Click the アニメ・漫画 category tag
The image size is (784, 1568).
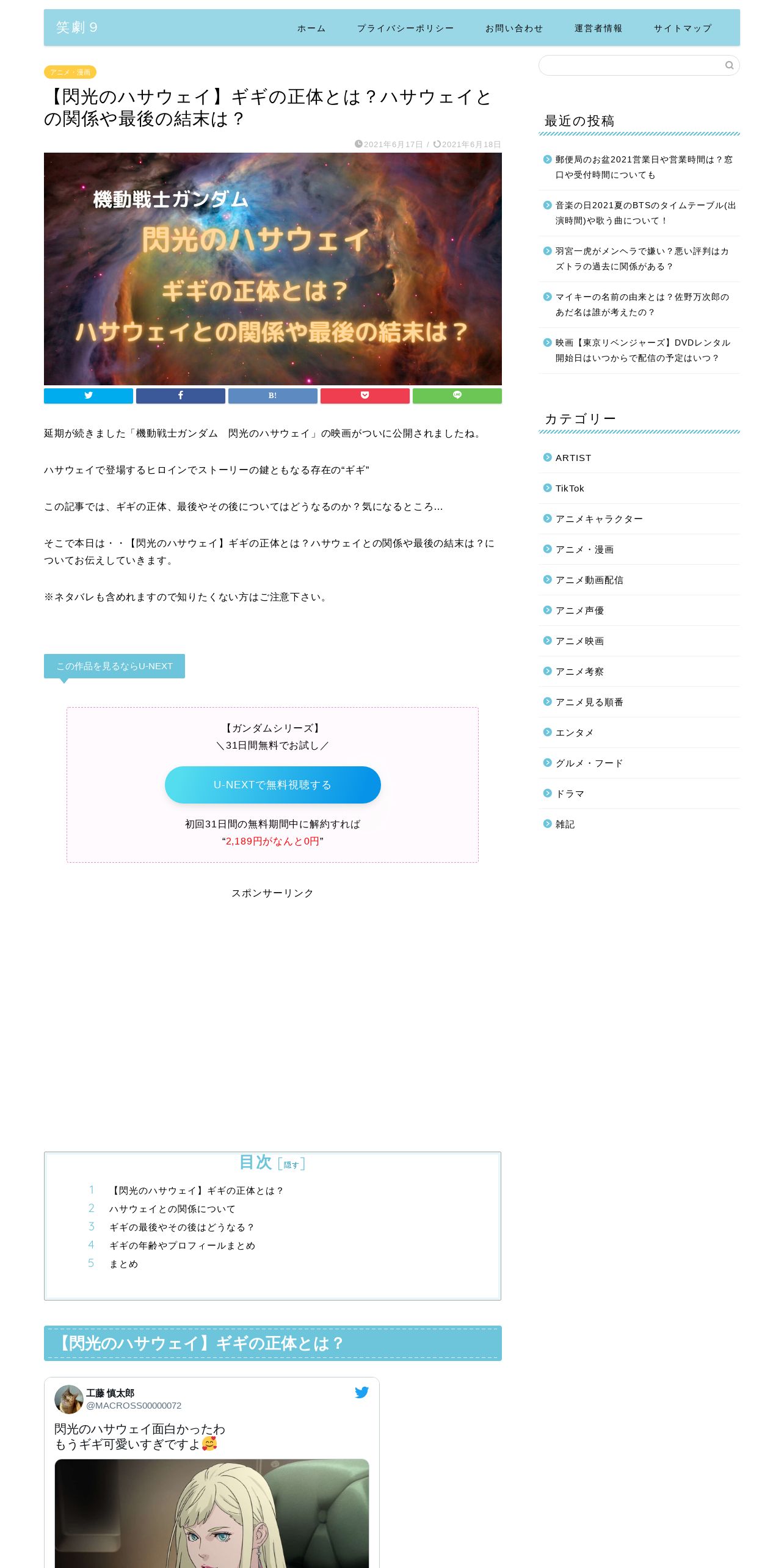click(70, 72)
